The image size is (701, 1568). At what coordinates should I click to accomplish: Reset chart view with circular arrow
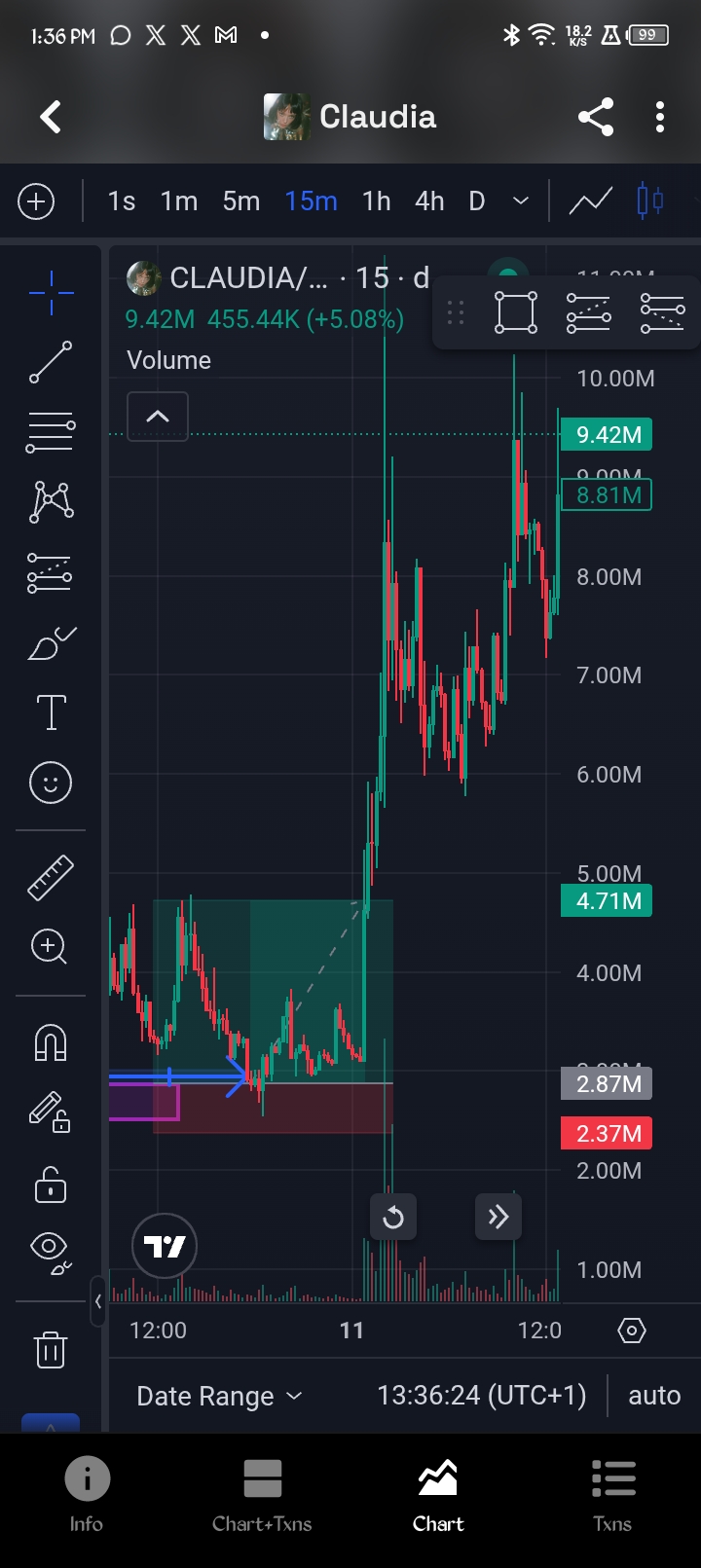click(393, 1217)
